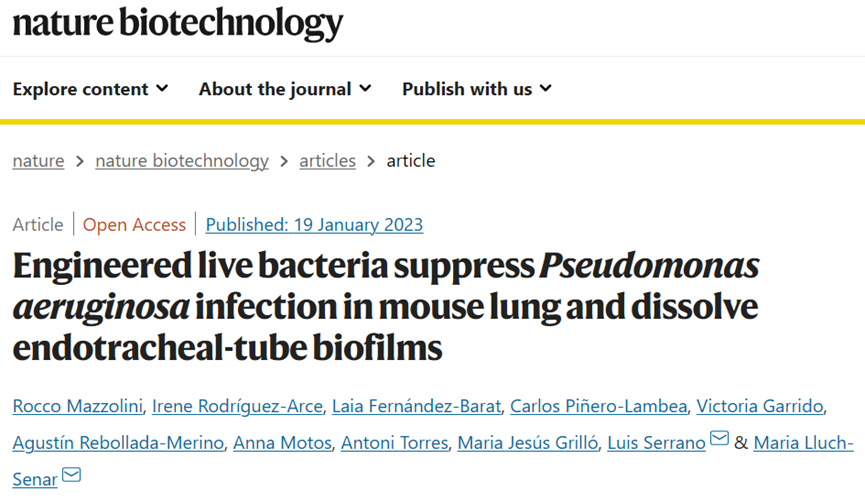The width and height of the screenshot is (865, 502).
Task: Select author Irene Rodríguez-Arce
Action: [x=238, y=406]
